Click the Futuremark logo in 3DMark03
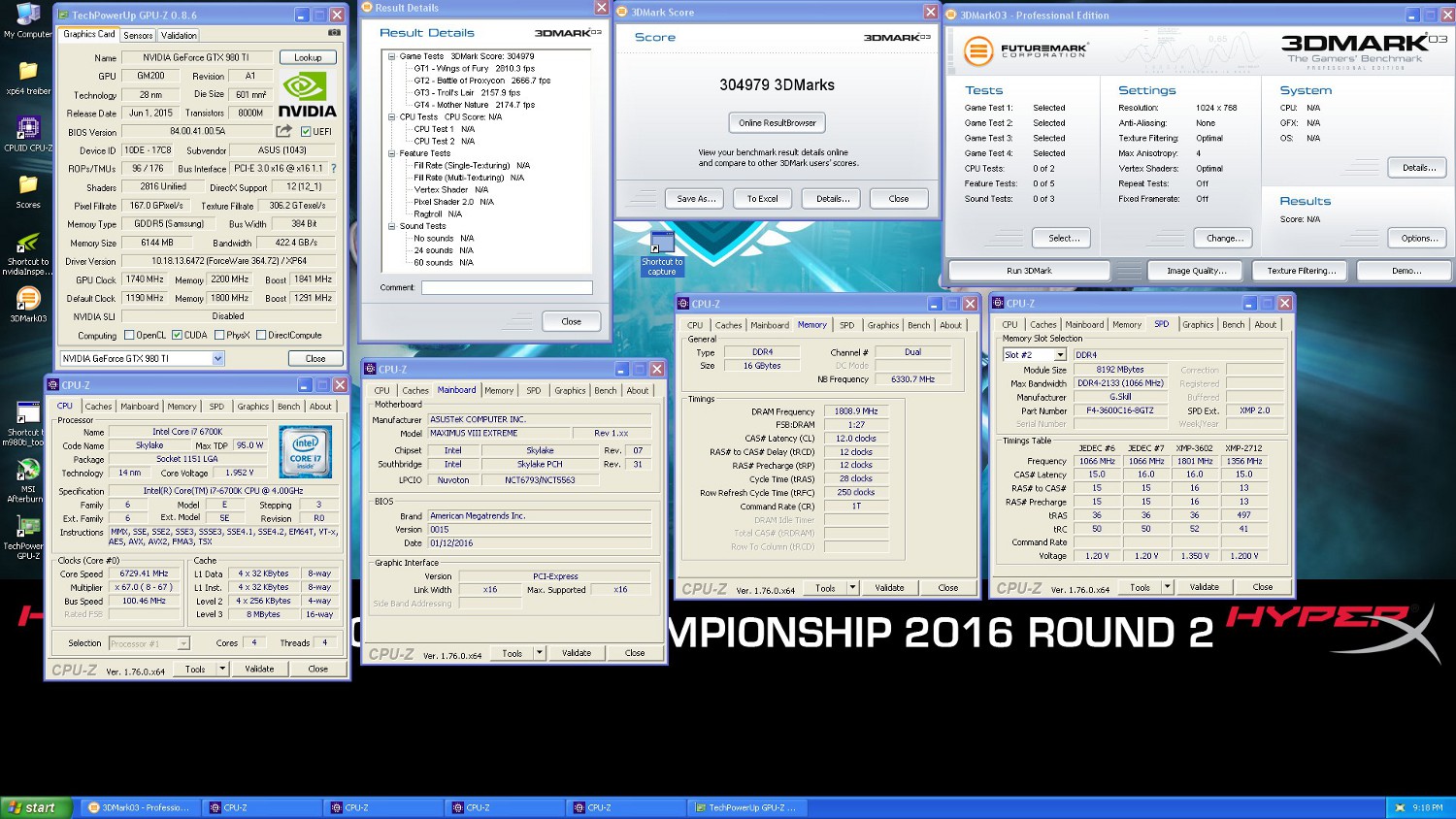The width and height of the screenshot is (1456, 819). click(1026, 49)
